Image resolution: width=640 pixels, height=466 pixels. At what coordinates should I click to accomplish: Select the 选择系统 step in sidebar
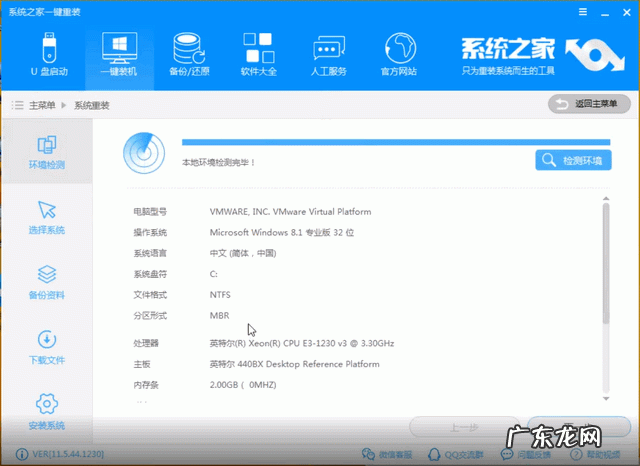click(x=47, y=217)
